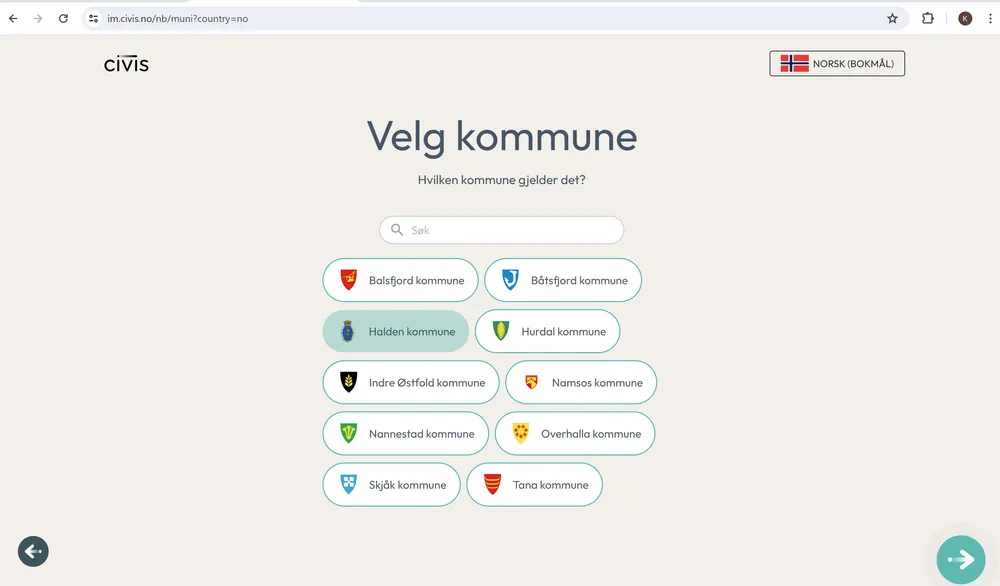Click the Skjåk kommune shield icon
Viewport: 1000px width, 586px height.
(x=348, y=485)
